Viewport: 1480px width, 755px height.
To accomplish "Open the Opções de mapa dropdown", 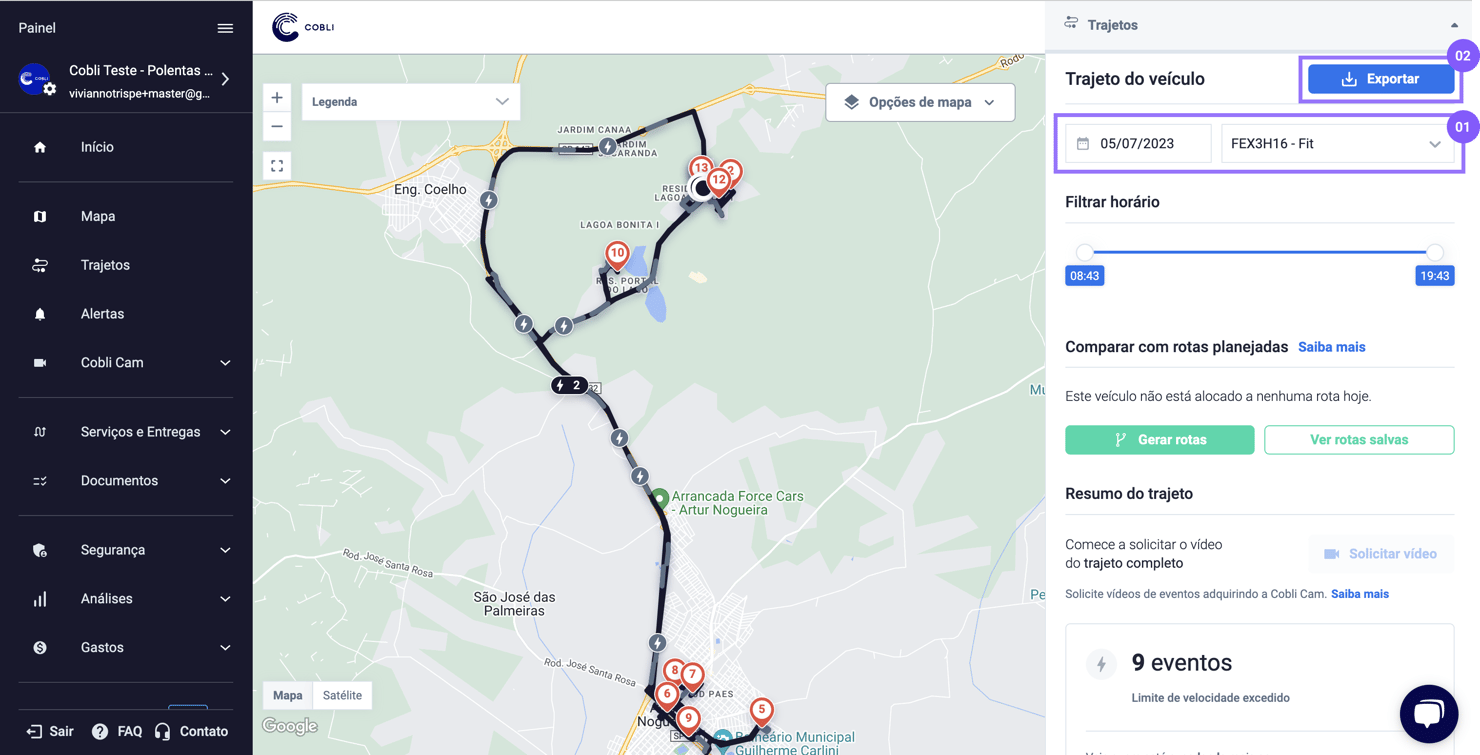I will pos(919,101).
